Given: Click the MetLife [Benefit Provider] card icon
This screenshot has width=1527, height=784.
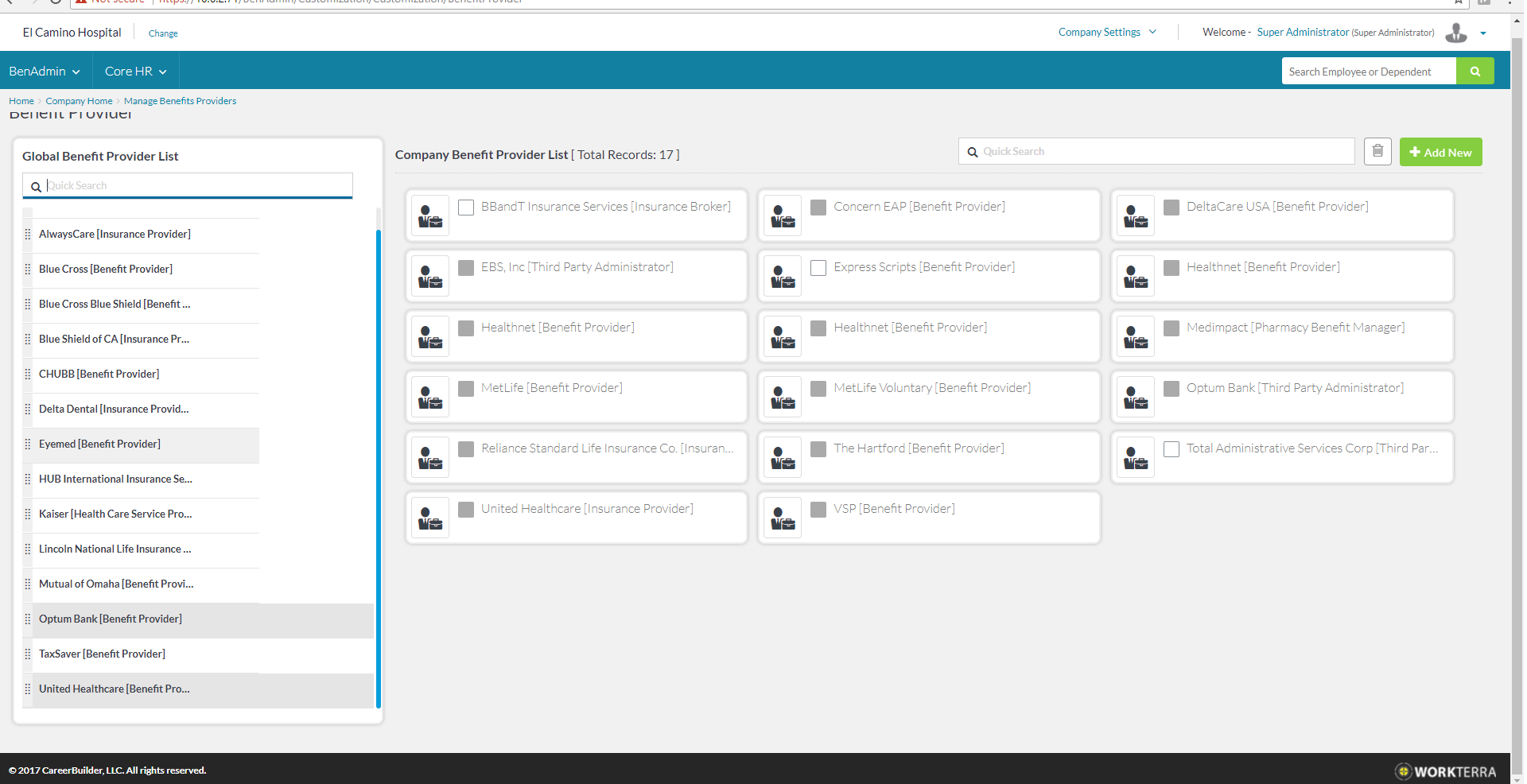Looking at the screenshot, I should tap(430, 398).
